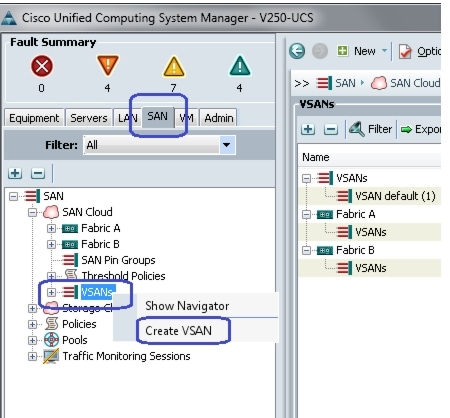The image size is (450, 418).
Task: Select the VSAN default (1) row
Action: 370,196
